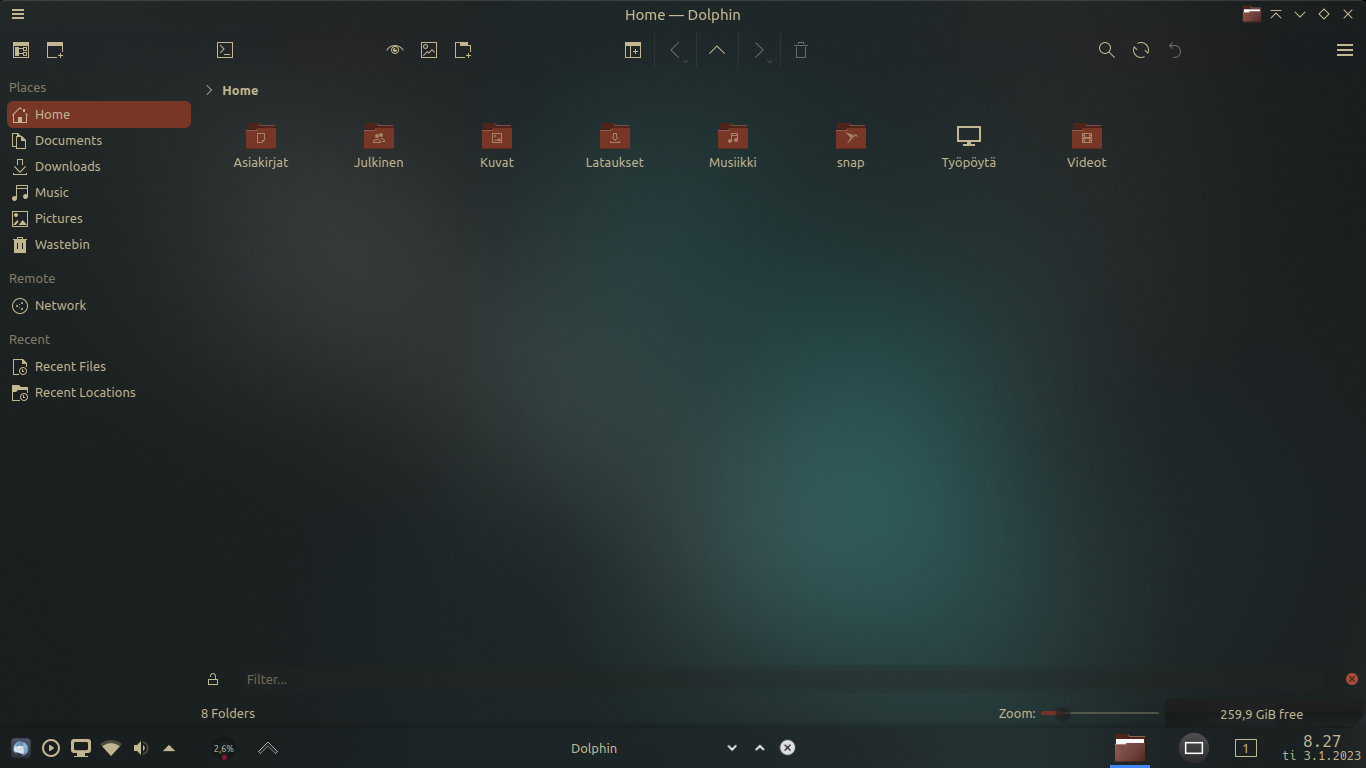This screenshot has height=768, width=1366.
Task: Click the Home breadcrumb label
Action: 240,90
